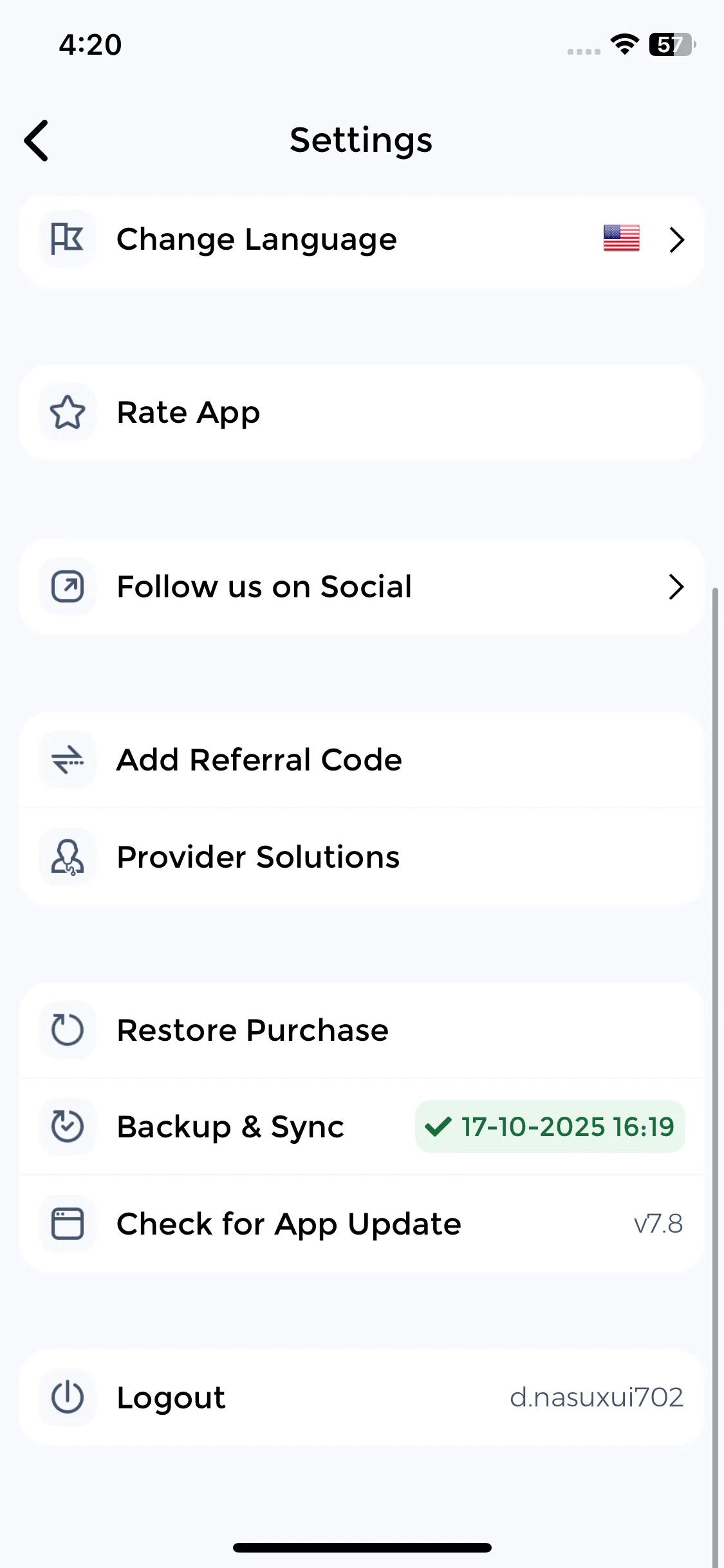Screen dimensions: 724x1568
Task: Tap the external link icon for Social
Action: 68,586
